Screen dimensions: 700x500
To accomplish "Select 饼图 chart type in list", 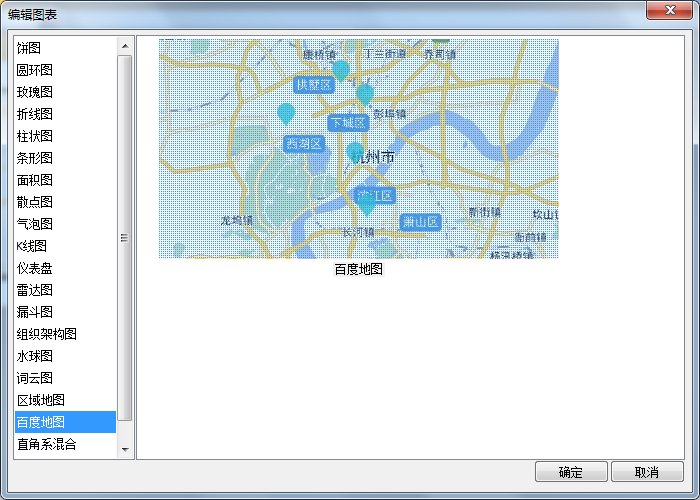I will [29, 48].
